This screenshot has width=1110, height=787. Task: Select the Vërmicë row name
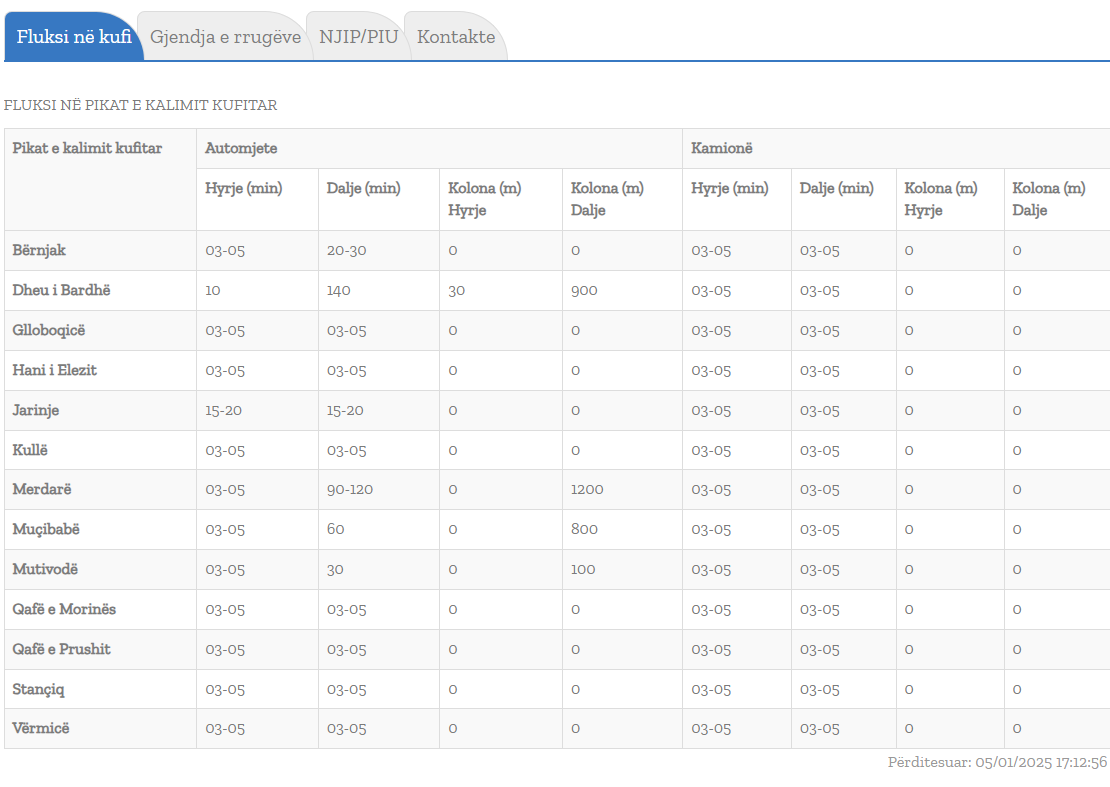pyautogui.click(x=41, y=728)
